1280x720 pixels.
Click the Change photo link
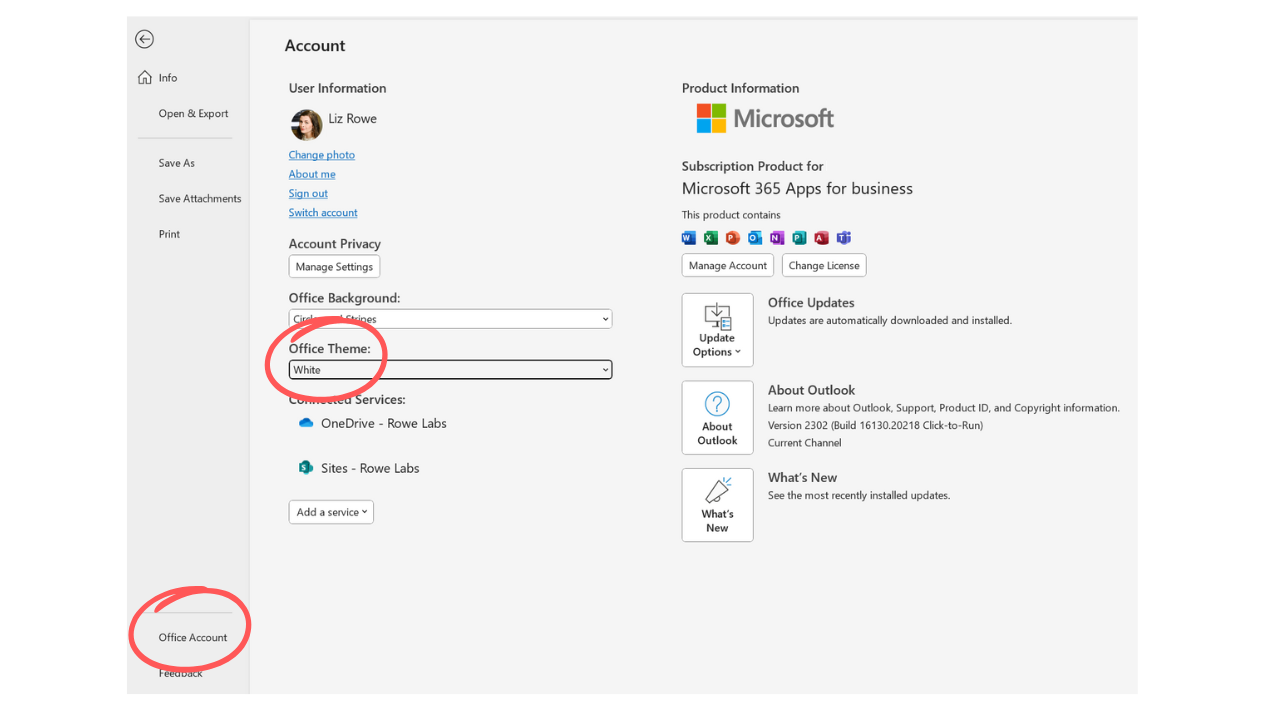[322, 155]
